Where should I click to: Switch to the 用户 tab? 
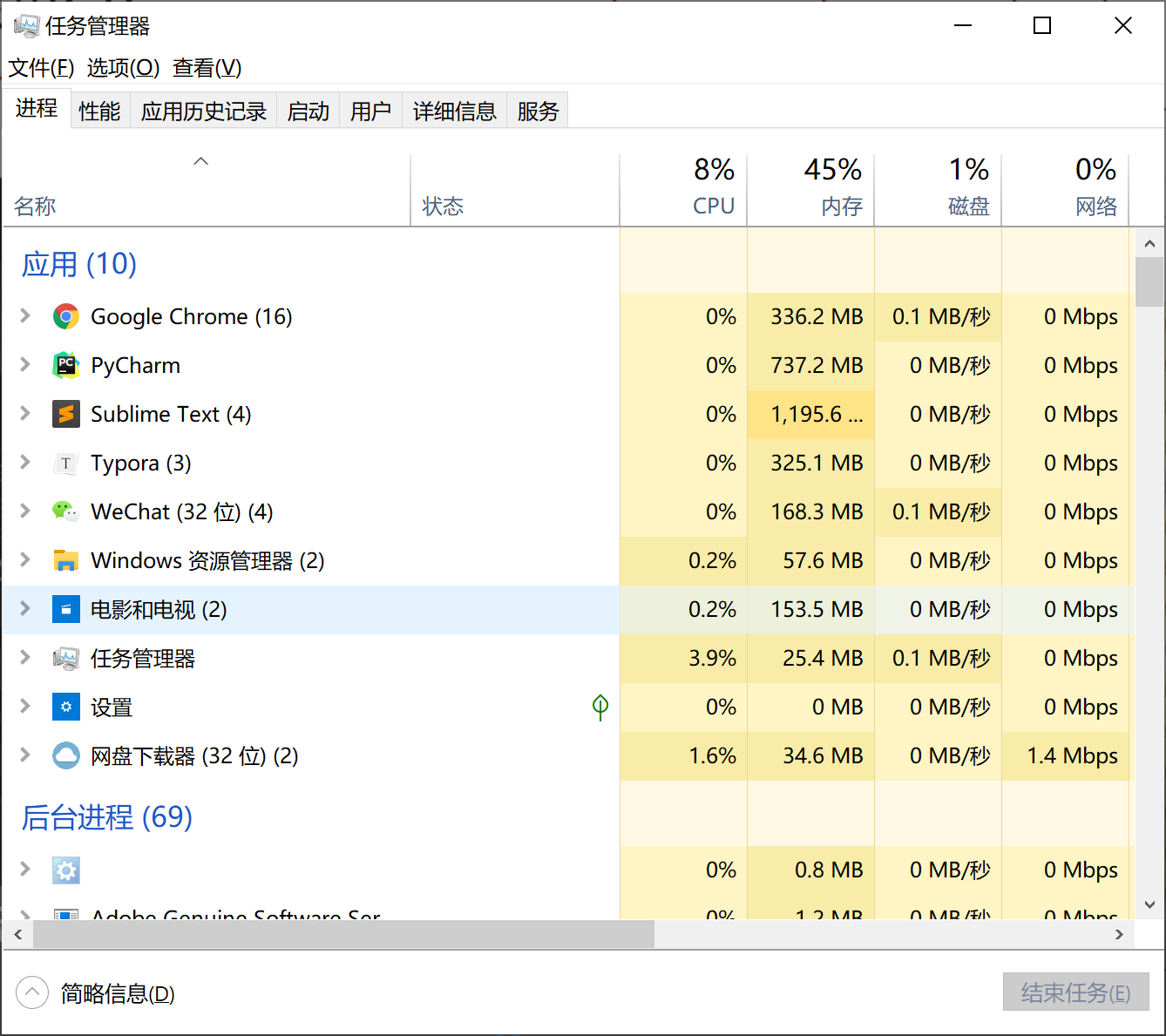[x=371, y=111]
